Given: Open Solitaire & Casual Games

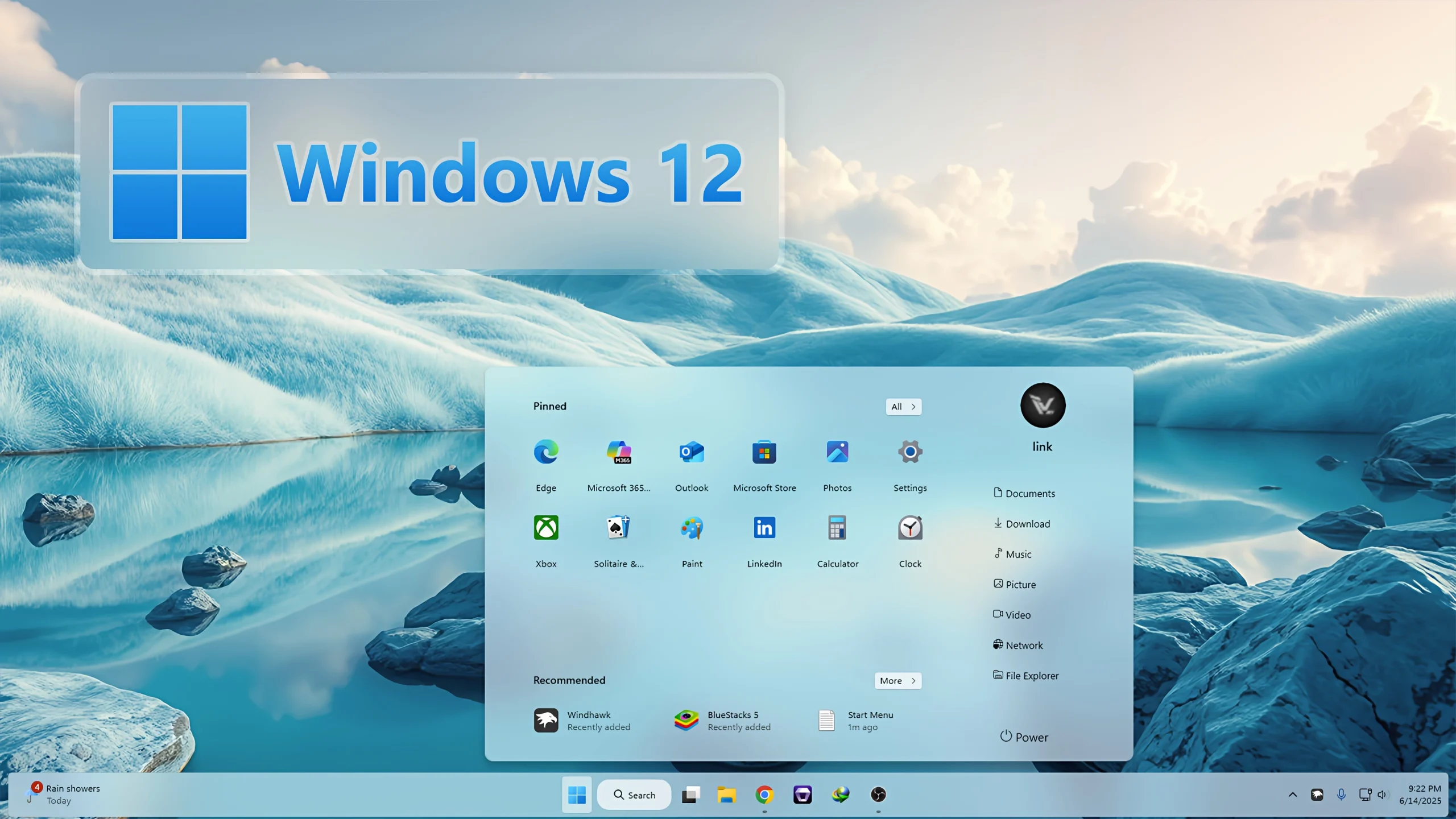Looking at the screenshot, I should 619,540.
